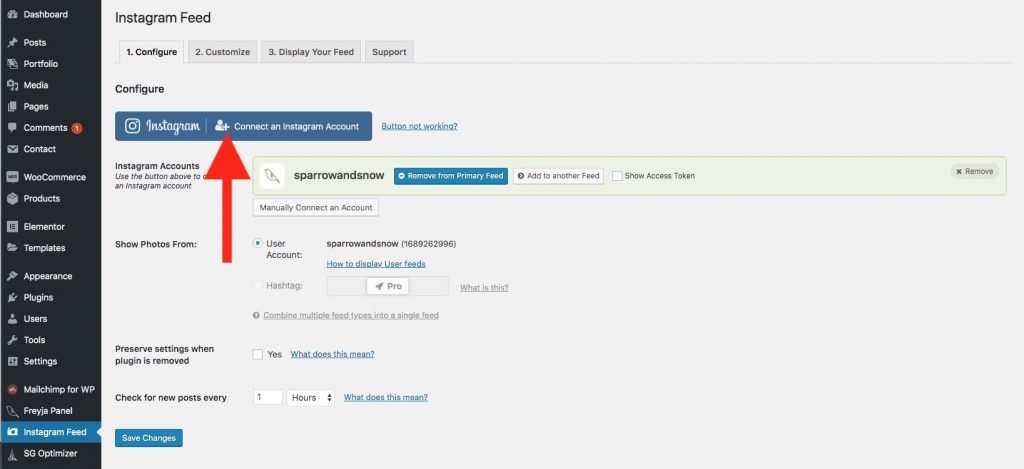The height and width of the screenshot is (469, 1024).
Task: Open the Support tab
Action: coord(389,52)
